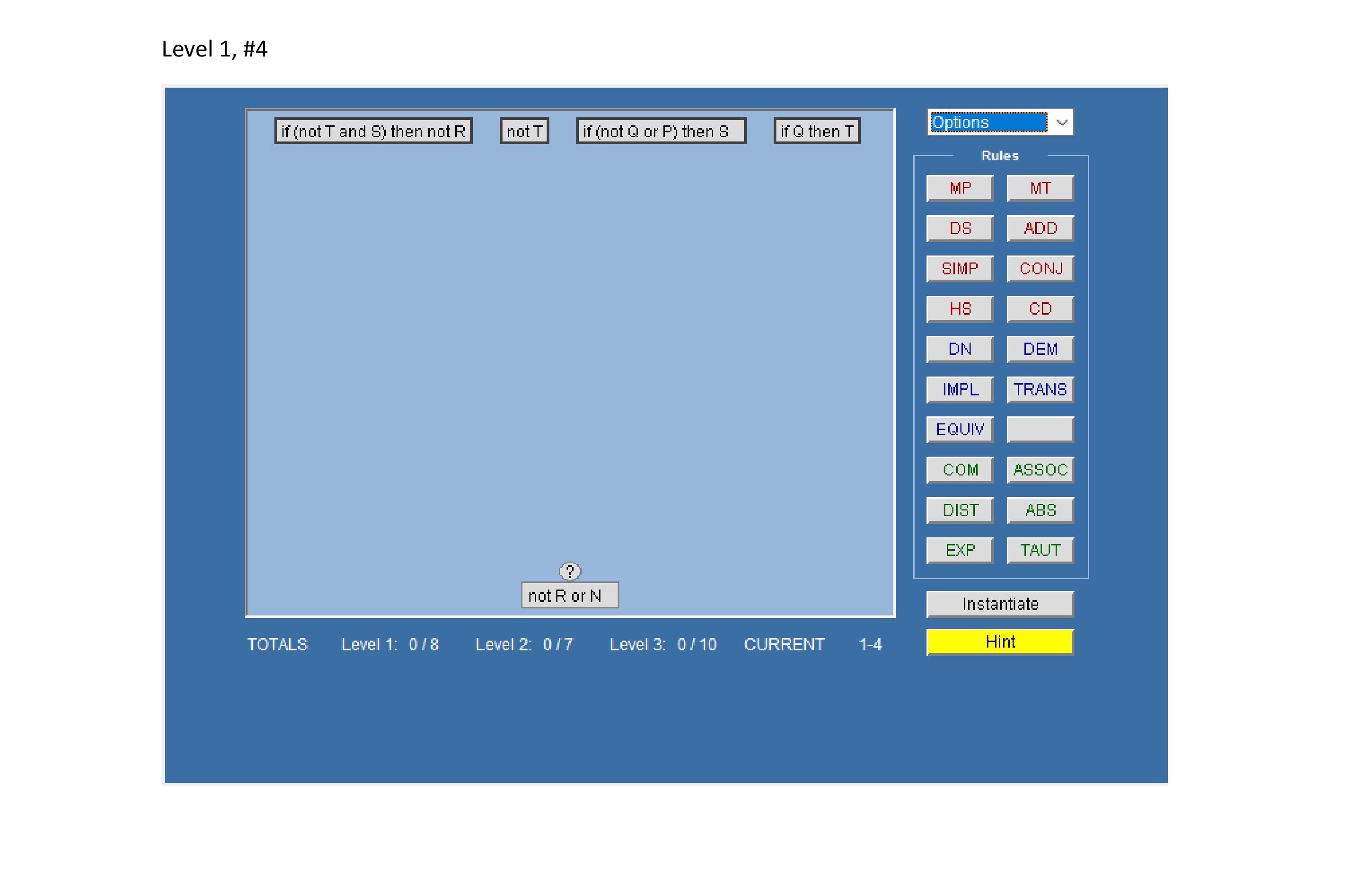This screenshot has height=880, width=1372.
Task: Select the HS rule
Action: (959, 309)
